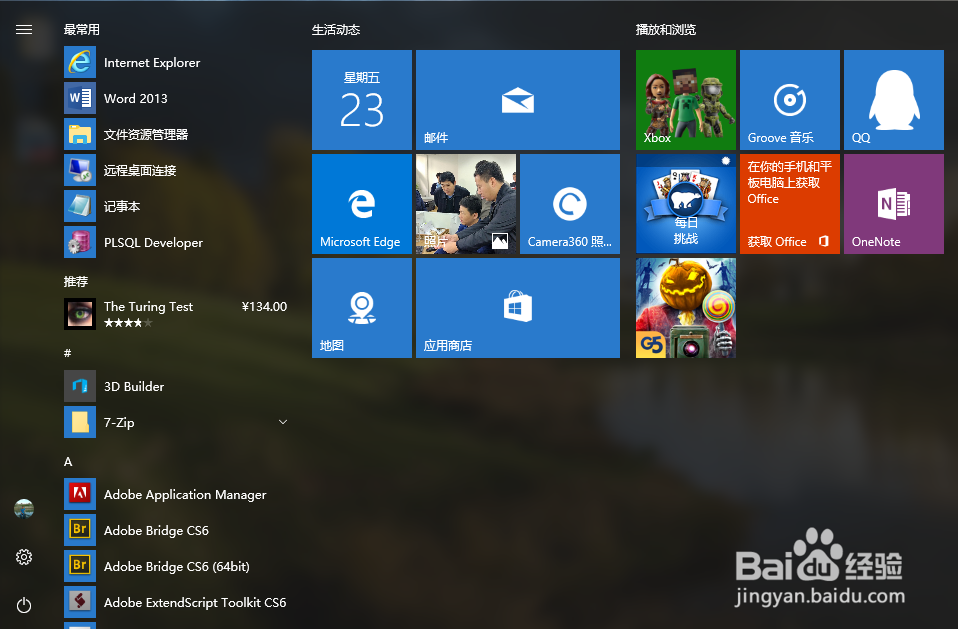Click the 最常用 section heading
This screenshot has height=629, width=958.
[81, 29]
